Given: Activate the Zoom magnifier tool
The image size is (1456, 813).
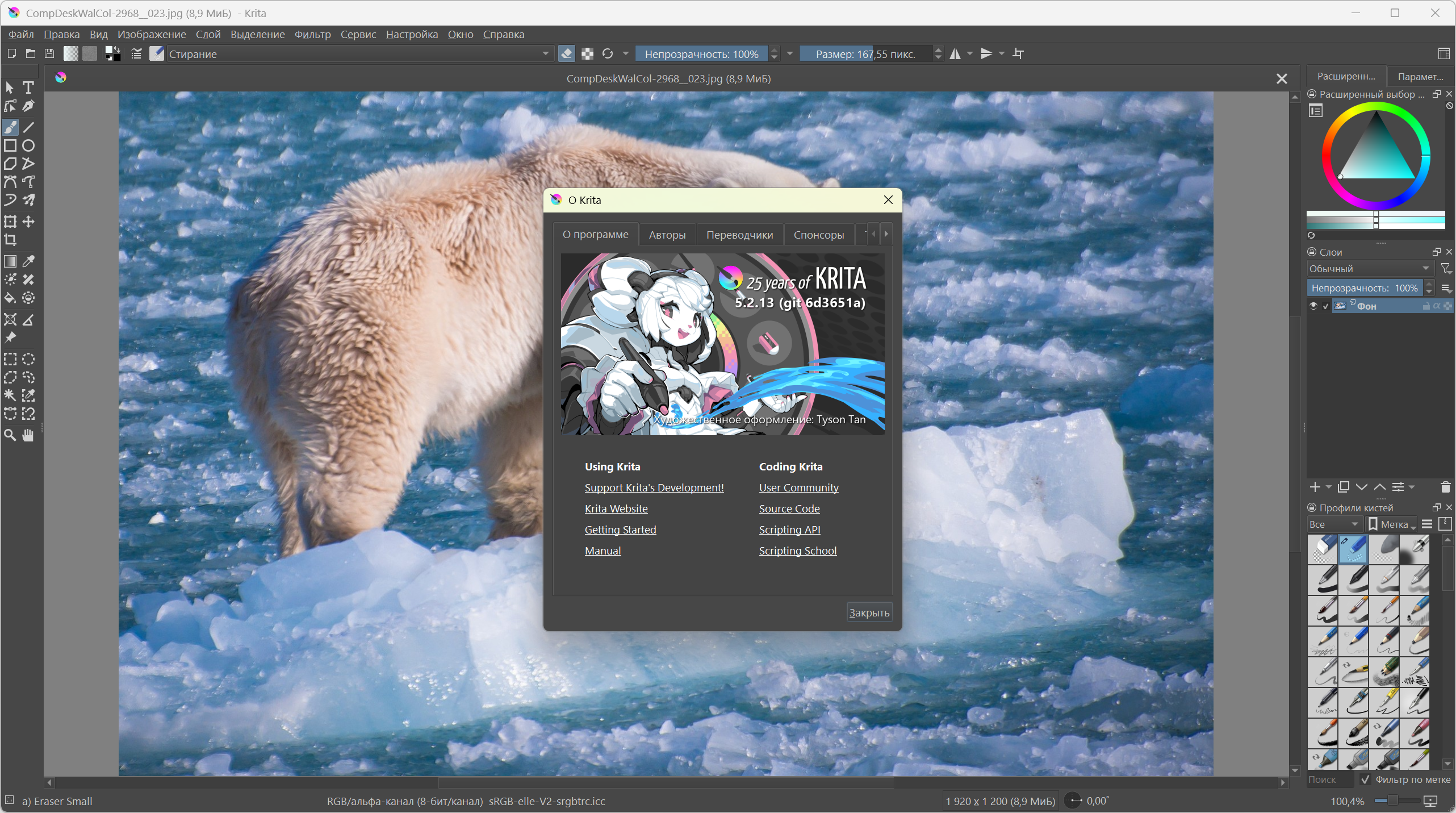Looking at the screenshot, I should coord(10,436).
